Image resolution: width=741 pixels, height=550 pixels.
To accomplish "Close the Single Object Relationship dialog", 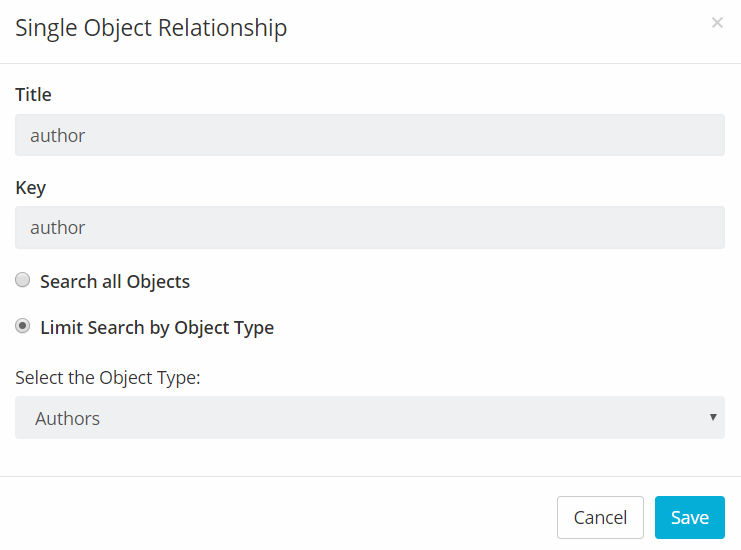I will (x=717, y=23).
